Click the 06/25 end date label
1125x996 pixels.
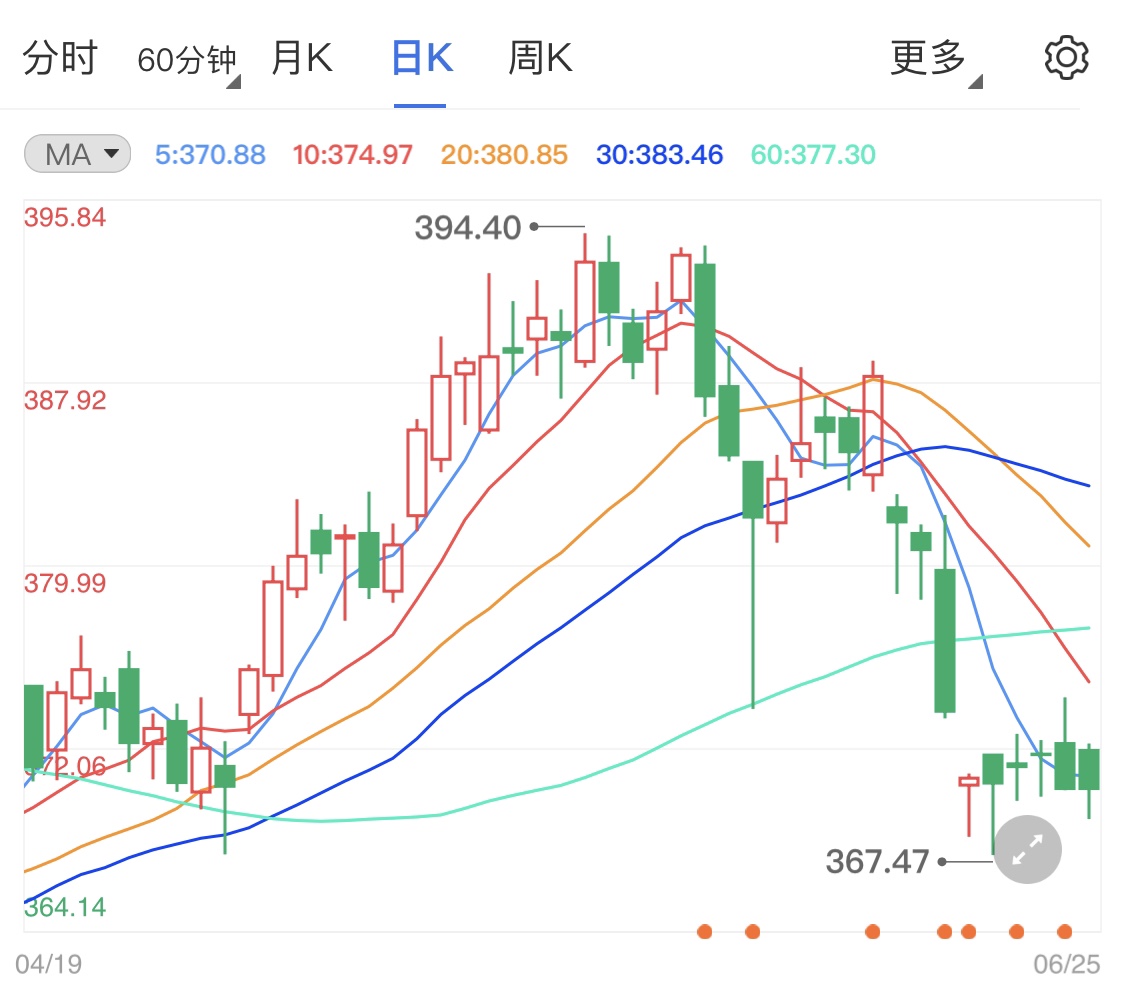[1066, 964]
